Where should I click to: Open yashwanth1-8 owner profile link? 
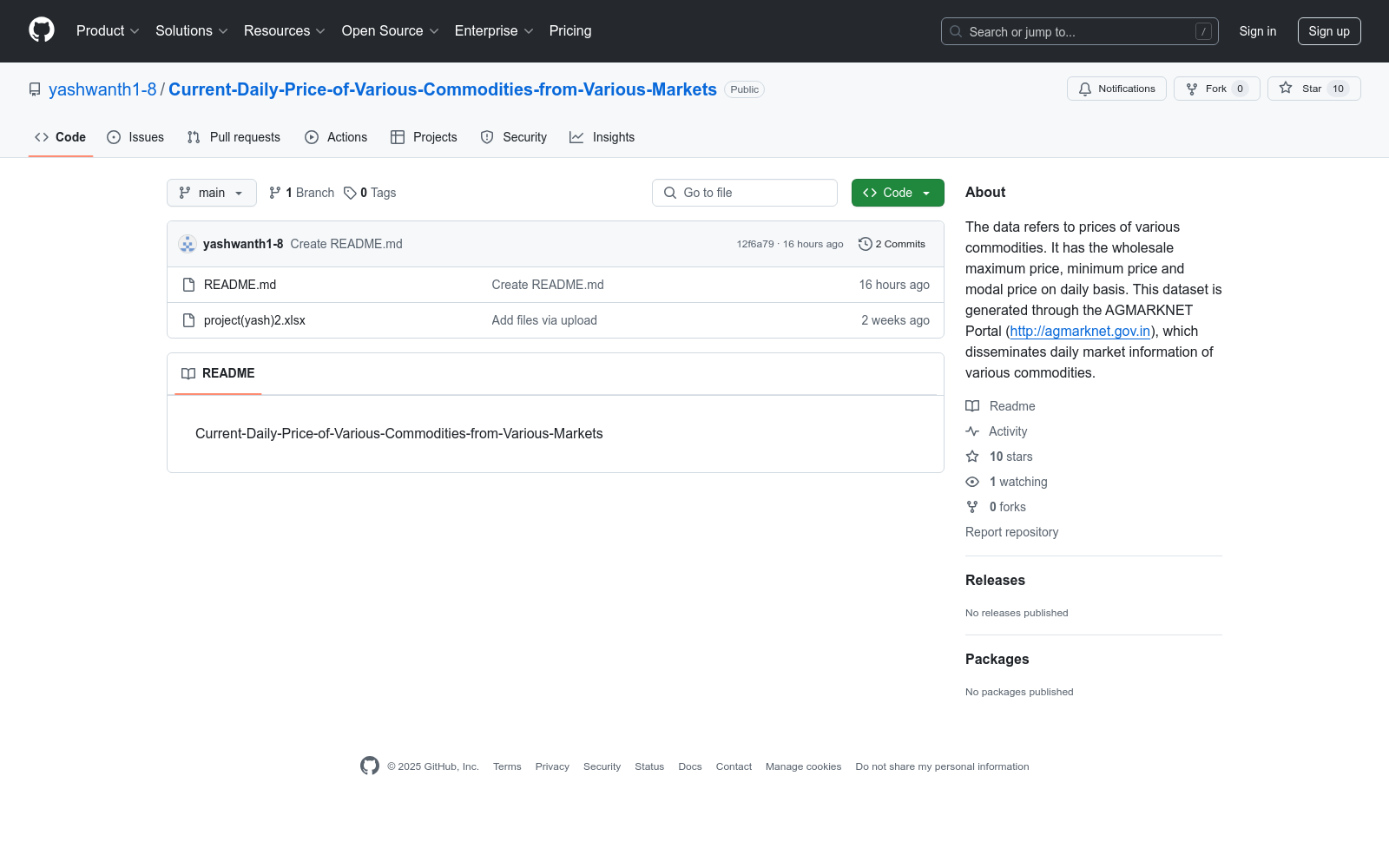tap(102, 89)
